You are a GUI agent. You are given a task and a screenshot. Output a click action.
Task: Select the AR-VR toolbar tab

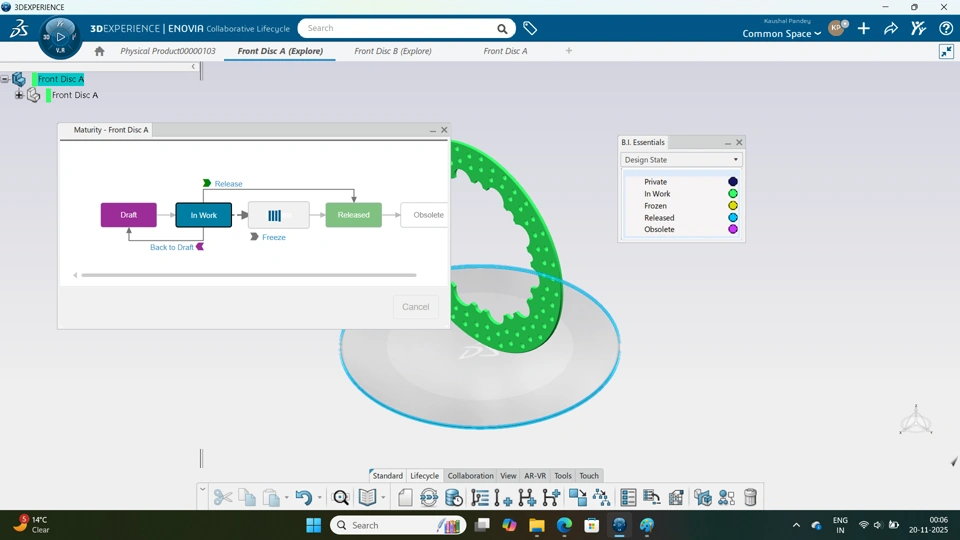[x=535, y=476]
